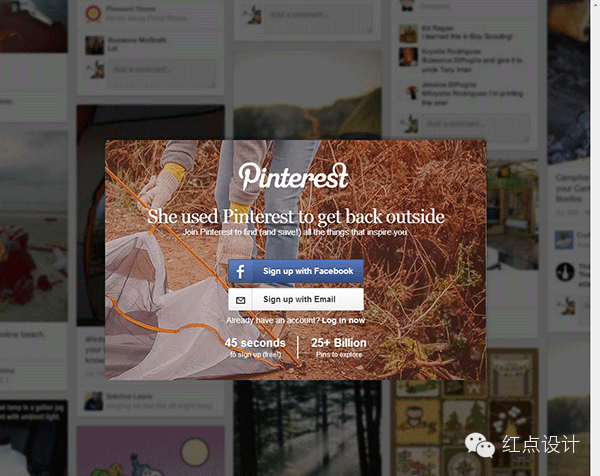Image resolution: width=600 pixels, height=476 pixels.
Task: Click avatar beside blurred Susanne comment
Action: [95, 46]
